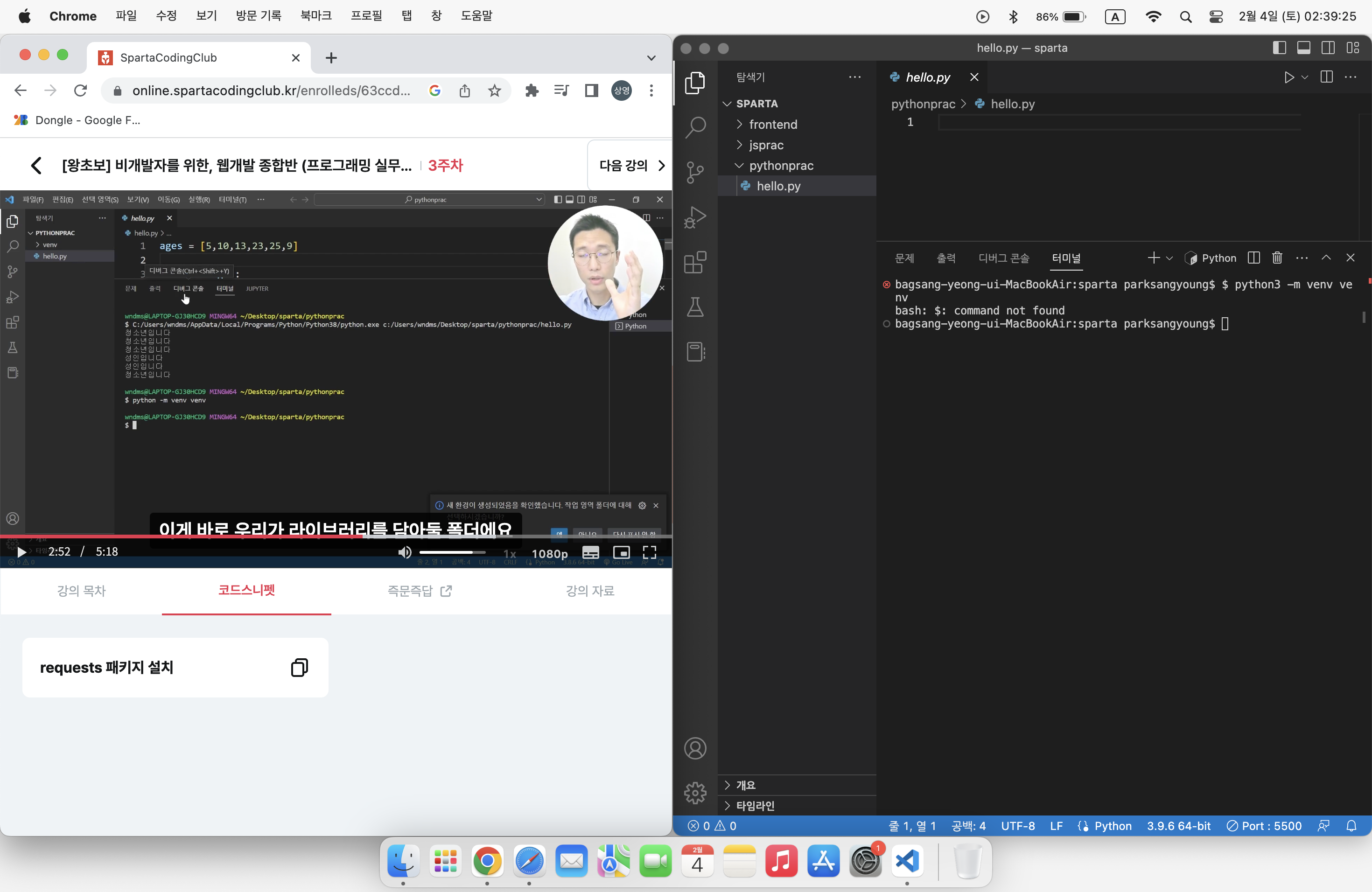Open the media control icon in Chrome toolbar
Screen dimensions: 1372x892
[x=561, y=91]
